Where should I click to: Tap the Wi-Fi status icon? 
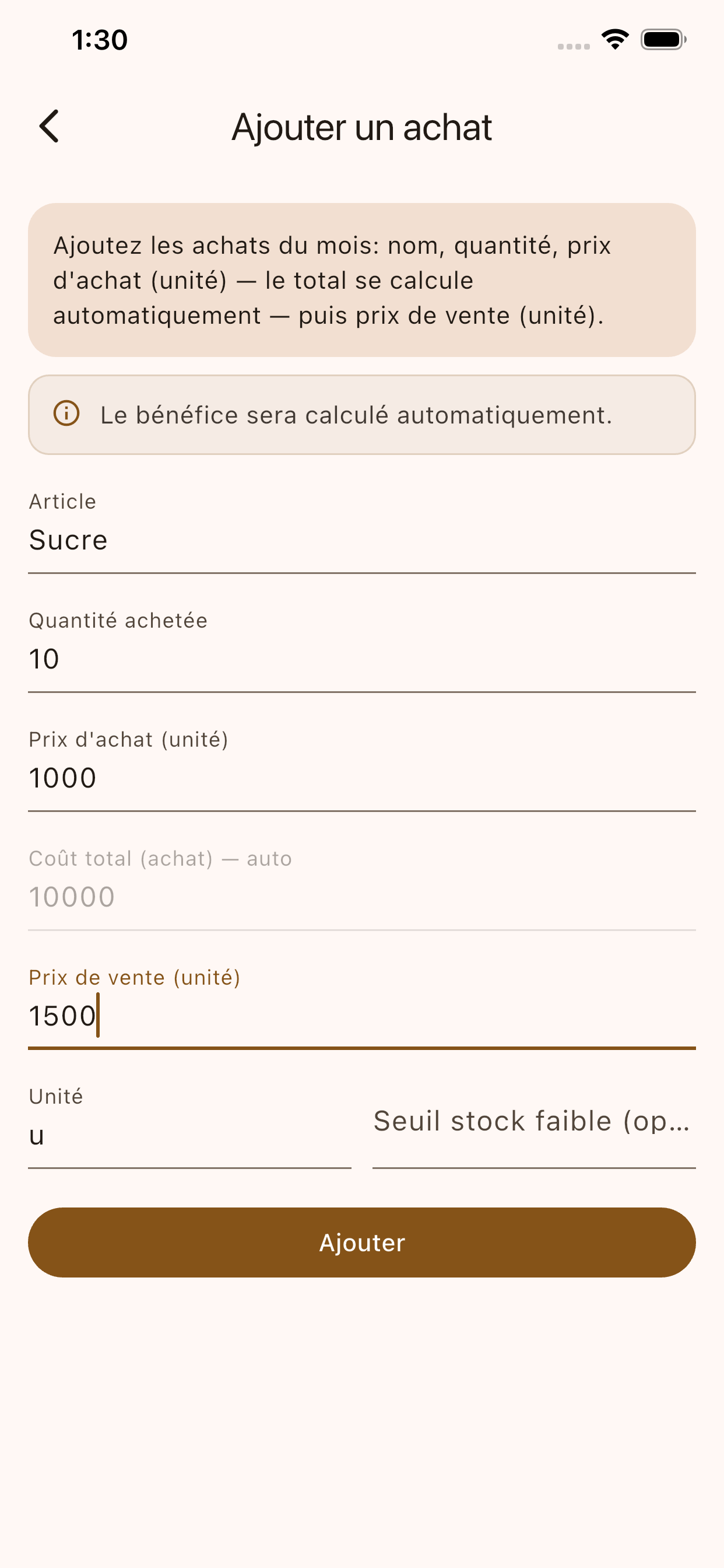click(x=614, y=40)
